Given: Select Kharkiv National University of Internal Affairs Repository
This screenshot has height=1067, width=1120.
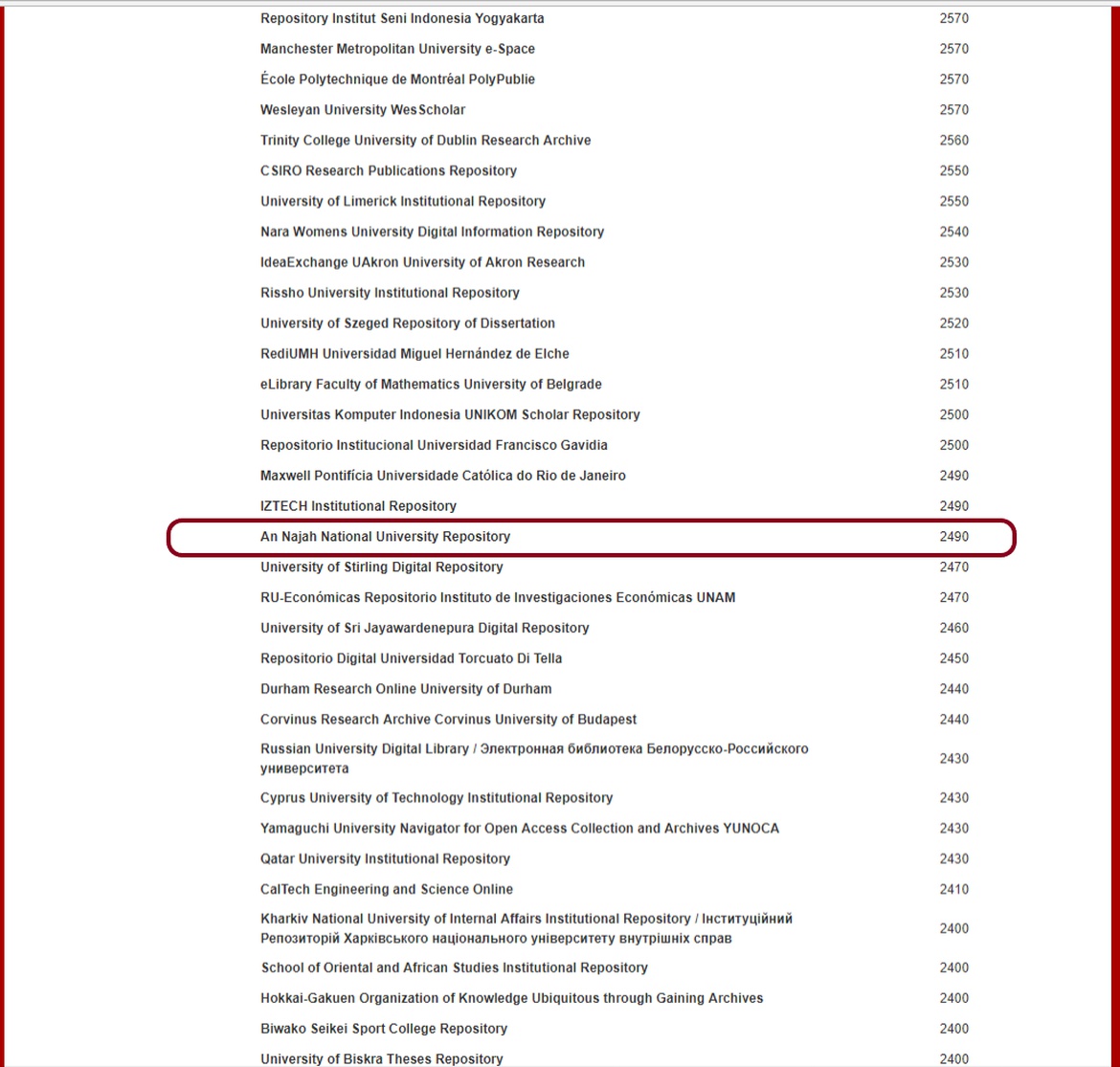Looking at the screenshot, I should (x=526, y=928).
